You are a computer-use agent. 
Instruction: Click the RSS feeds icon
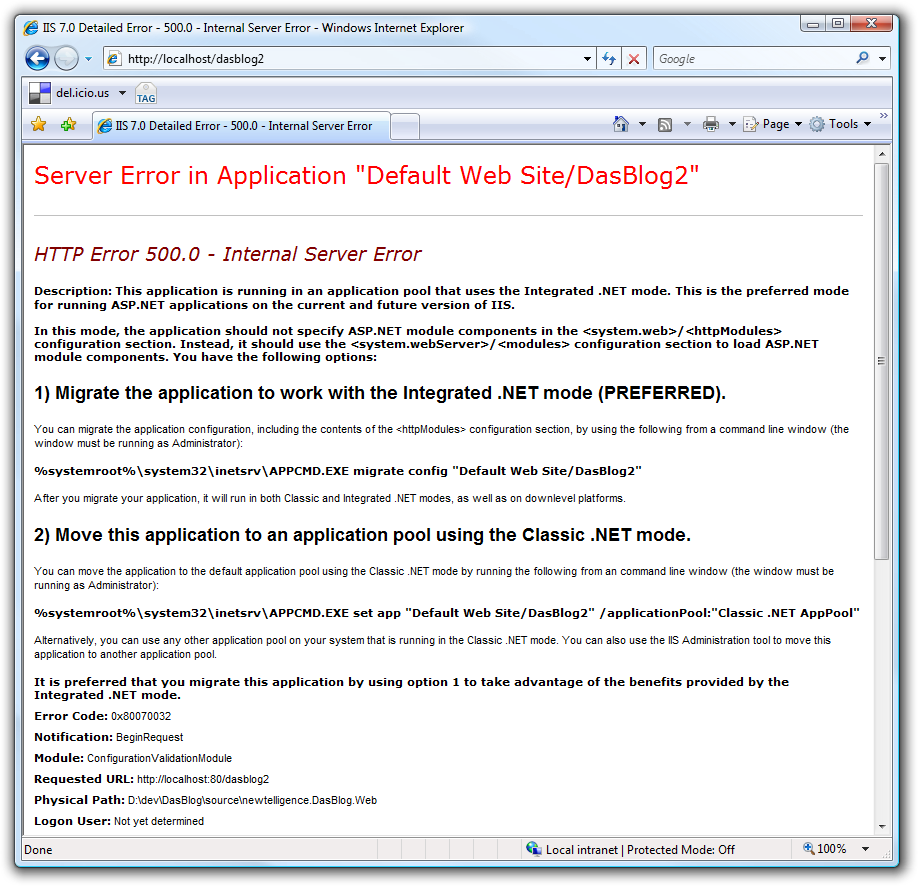coord(665,125)
